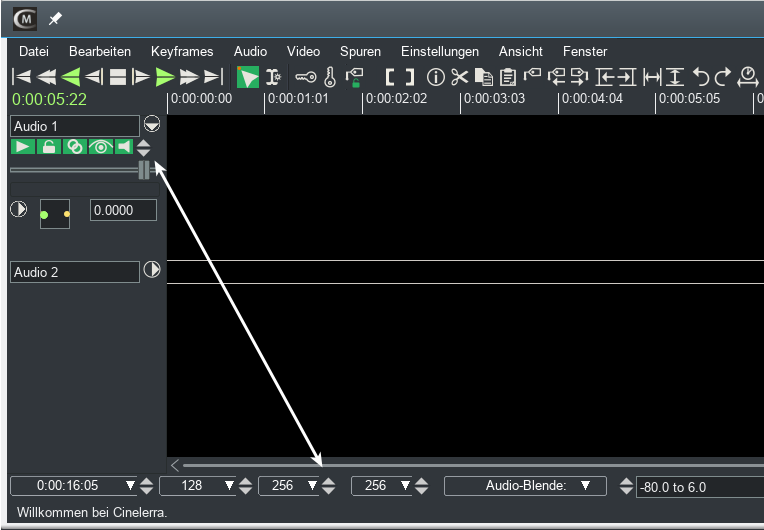Click the half-circle icon left of the Audio 1 pan box

[x=19, y=209]
